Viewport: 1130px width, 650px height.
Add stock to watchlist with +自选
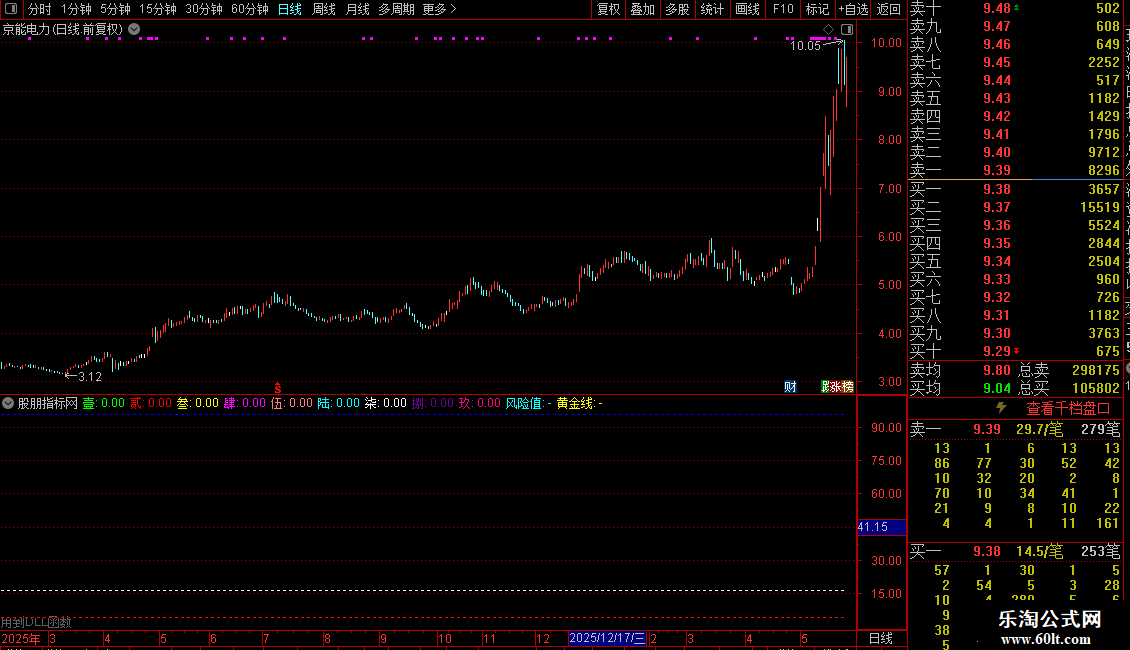point(853,9)
